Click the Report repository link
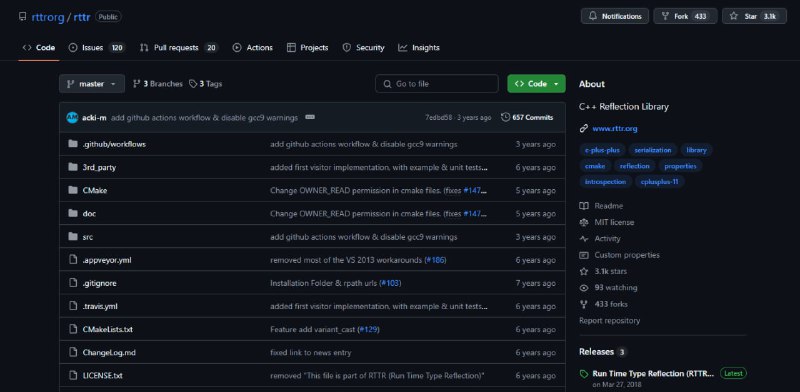Image resolution: width=800 pixels, height=392 pixels. click(x=609, y=321)
